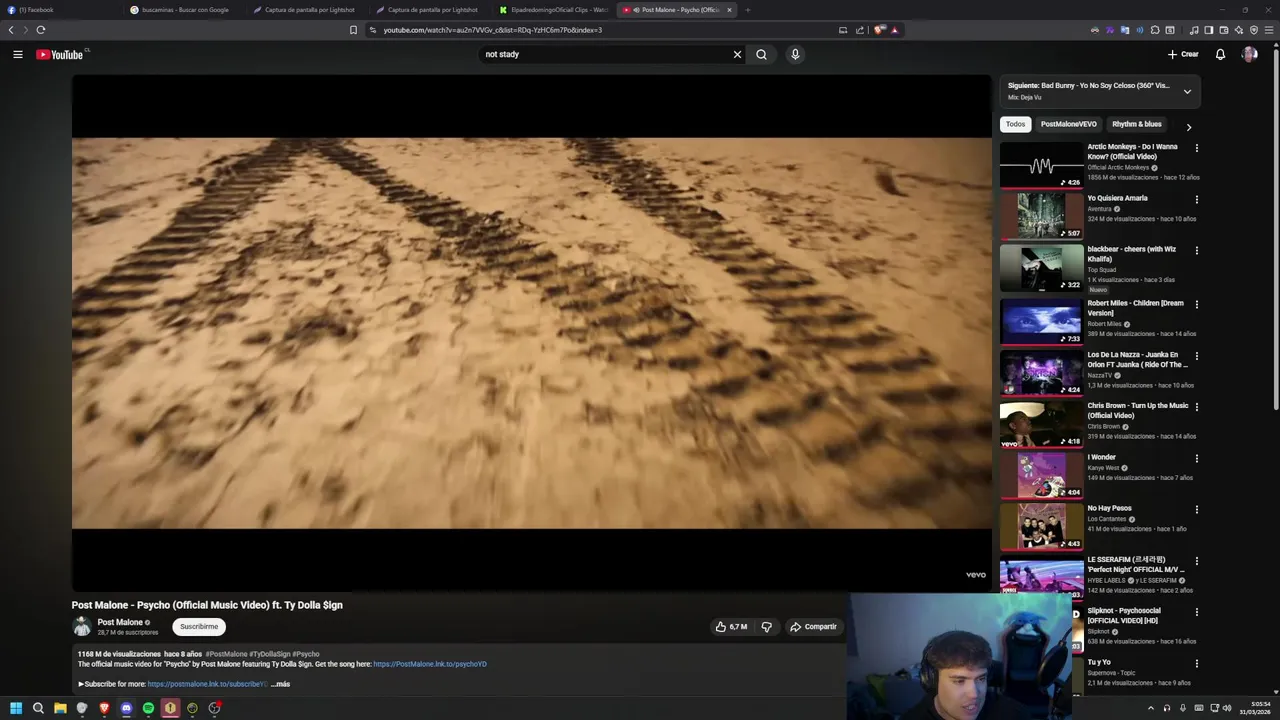Open the PostMalone.lnk.to/psychoYD link

430,664
